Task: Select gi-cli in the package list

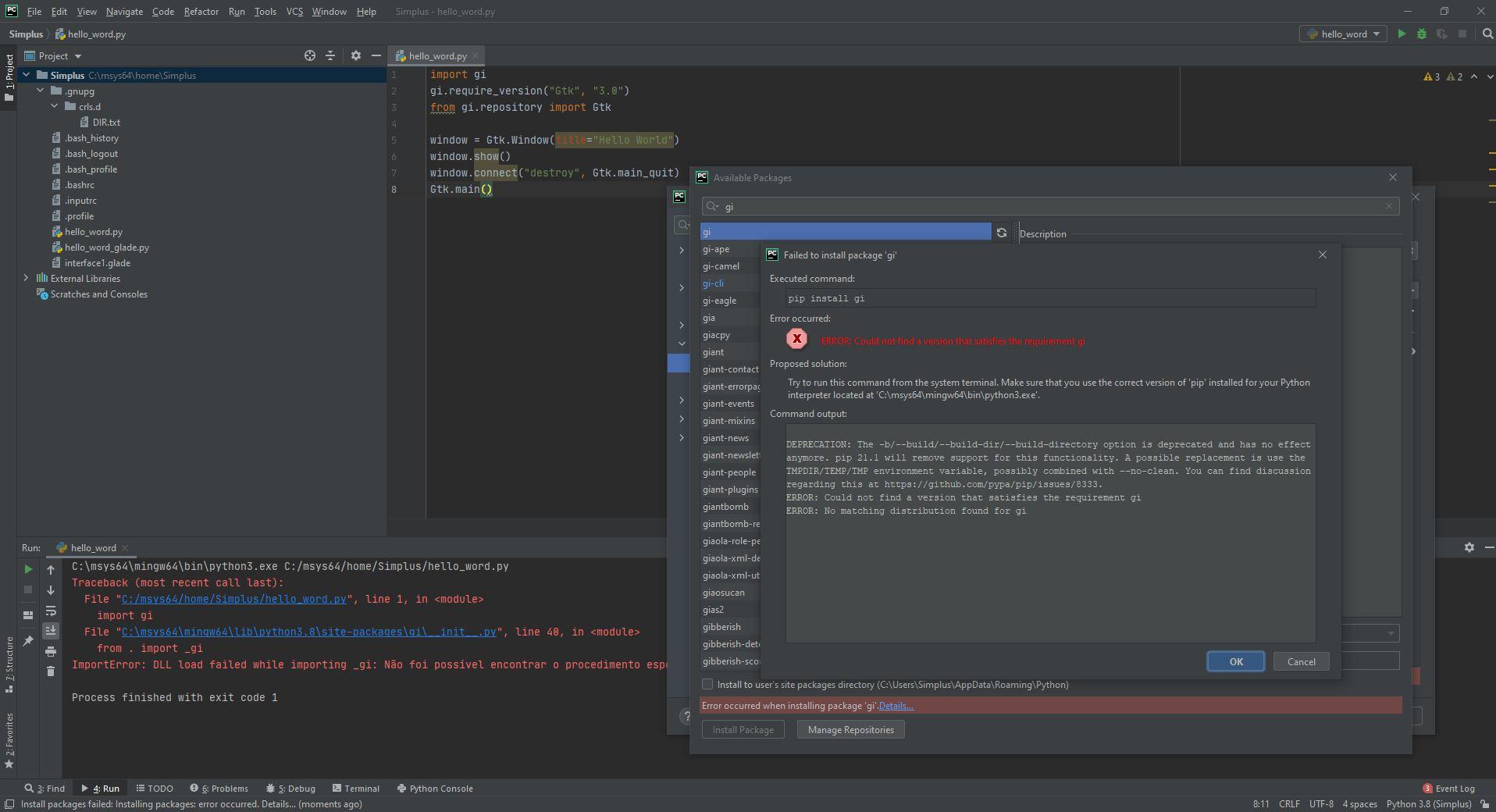Action: (x=713, y=283)
